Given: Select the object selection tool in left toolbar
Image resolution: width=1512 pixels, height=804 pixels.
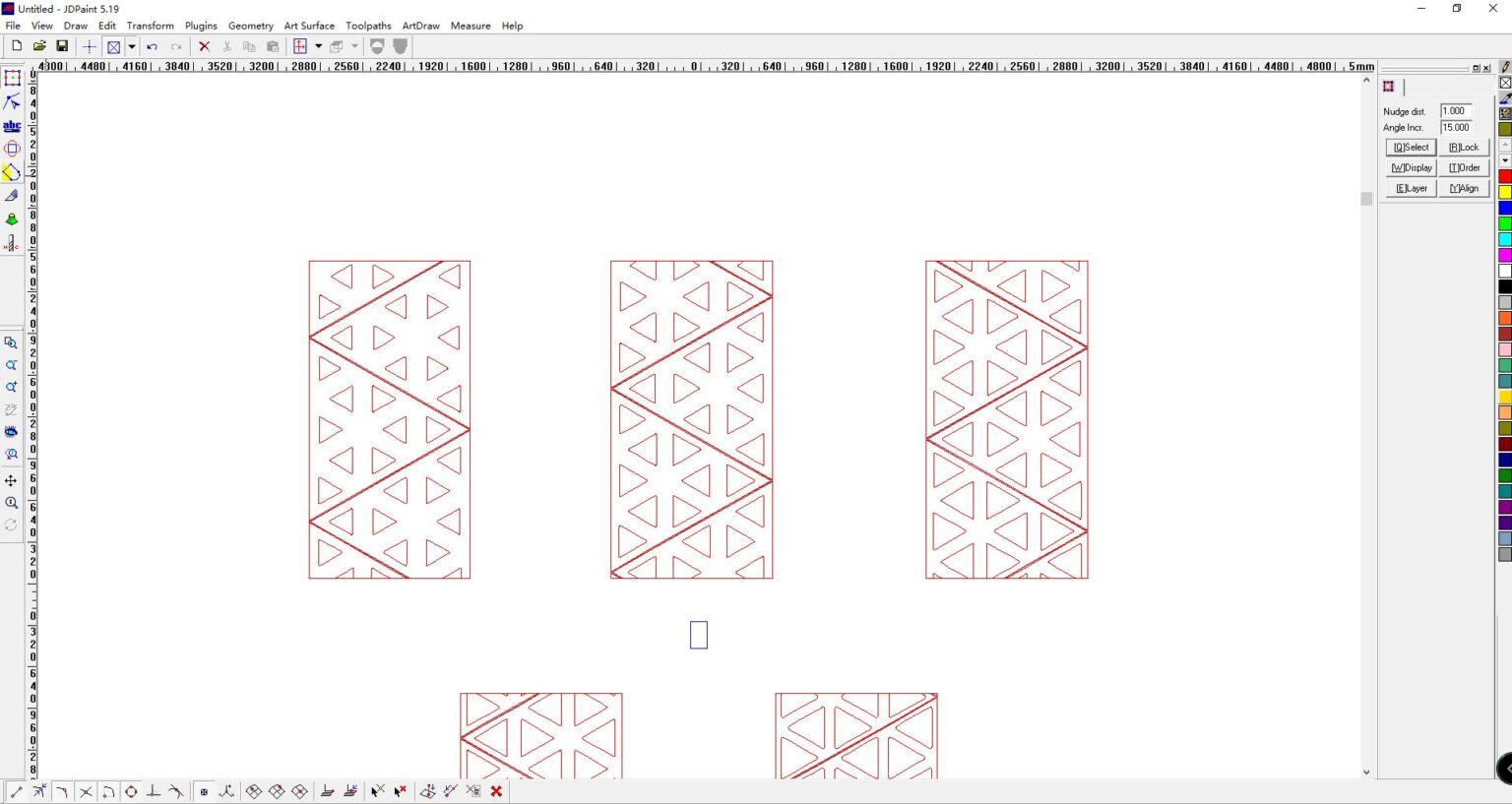Looking at the screenshot, I should (x=12, y=79).
